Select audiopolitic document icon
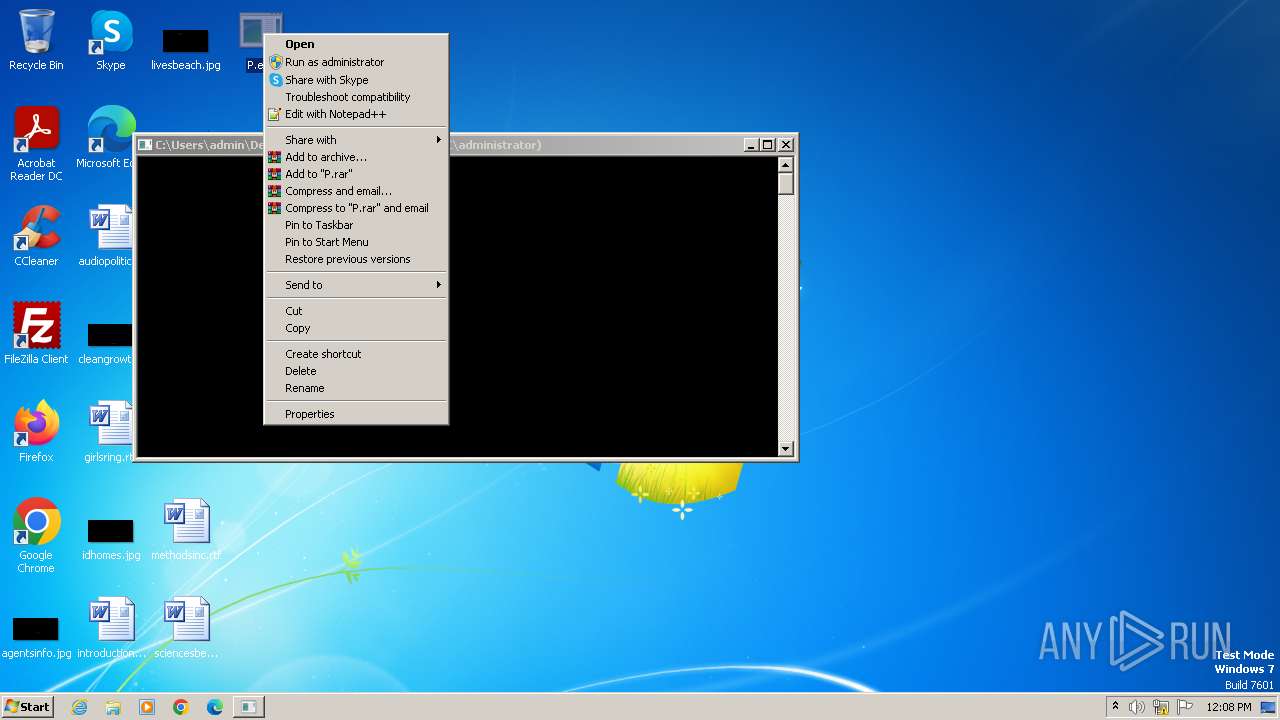Screen dimensions: 1280x720 (106, 236)
